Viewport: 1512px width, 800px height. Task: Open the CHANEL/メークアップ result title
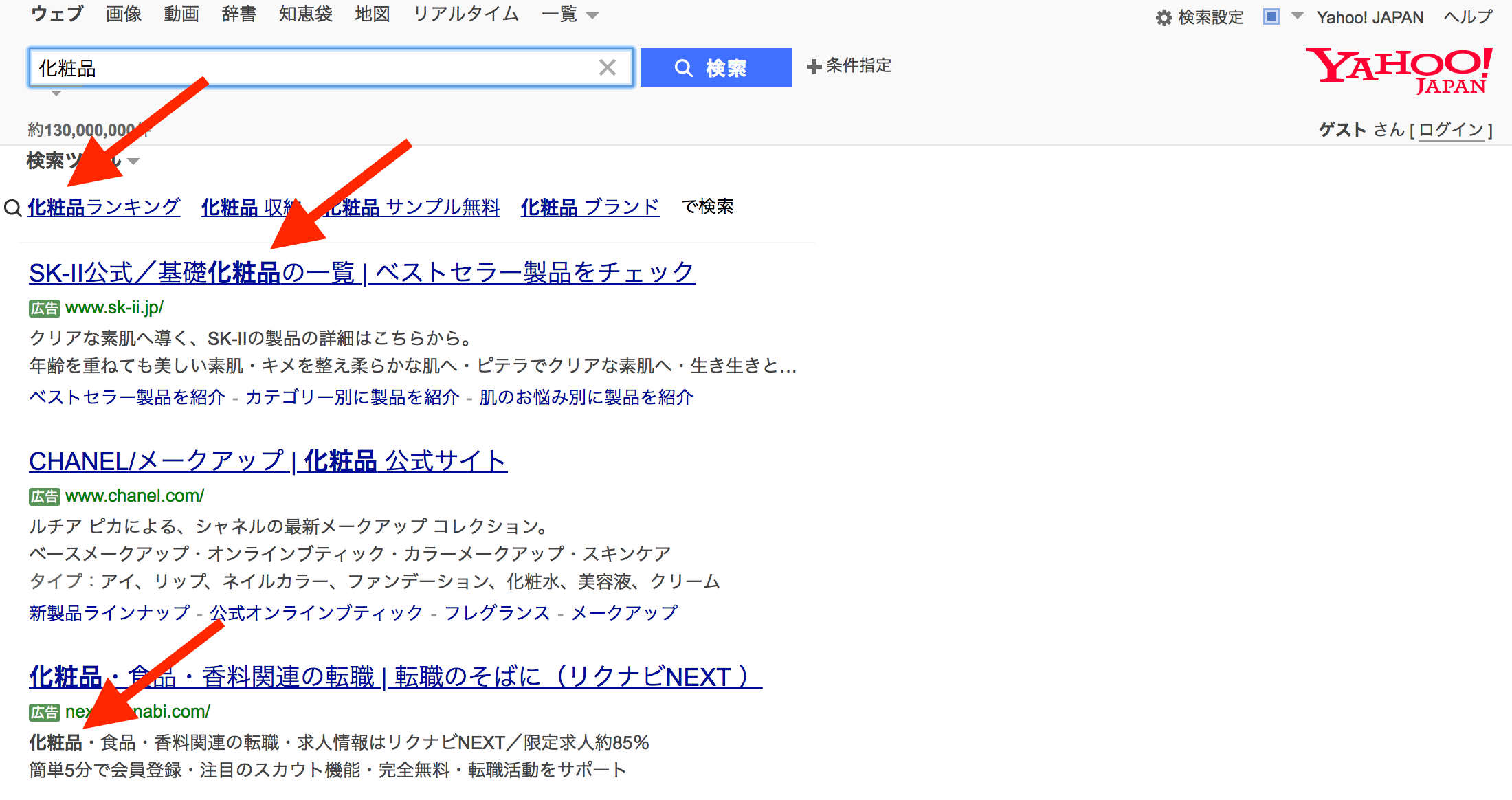click(268, 460)
